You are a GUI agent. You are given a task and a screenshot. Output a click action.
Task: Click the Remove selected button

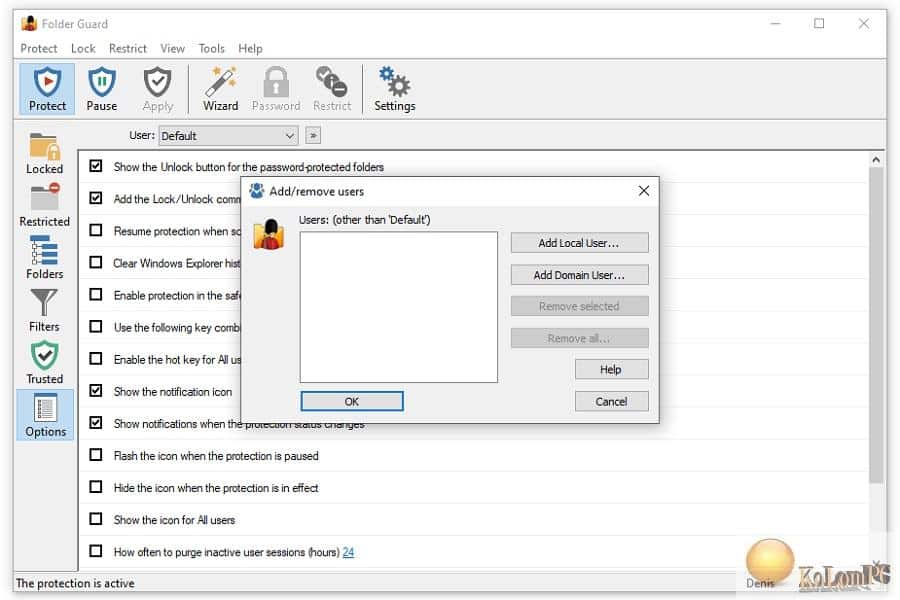(579, 307)
